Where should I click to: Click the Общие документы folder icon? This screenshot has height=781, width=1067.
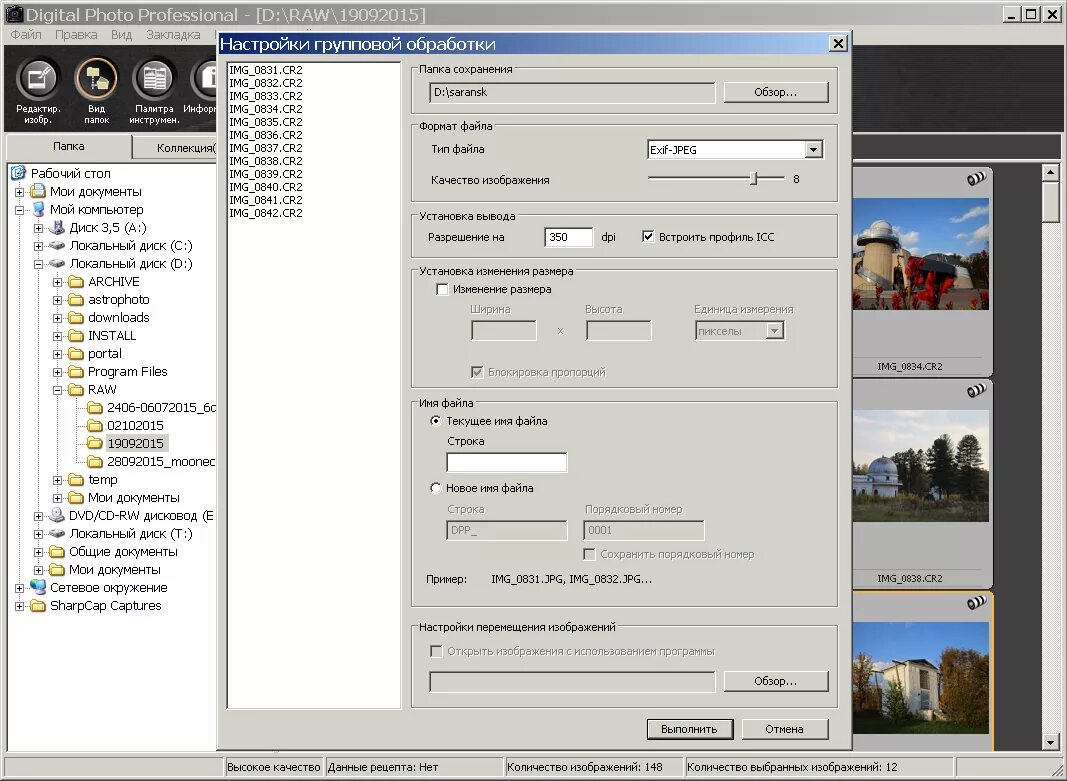(x=57, y=551)
